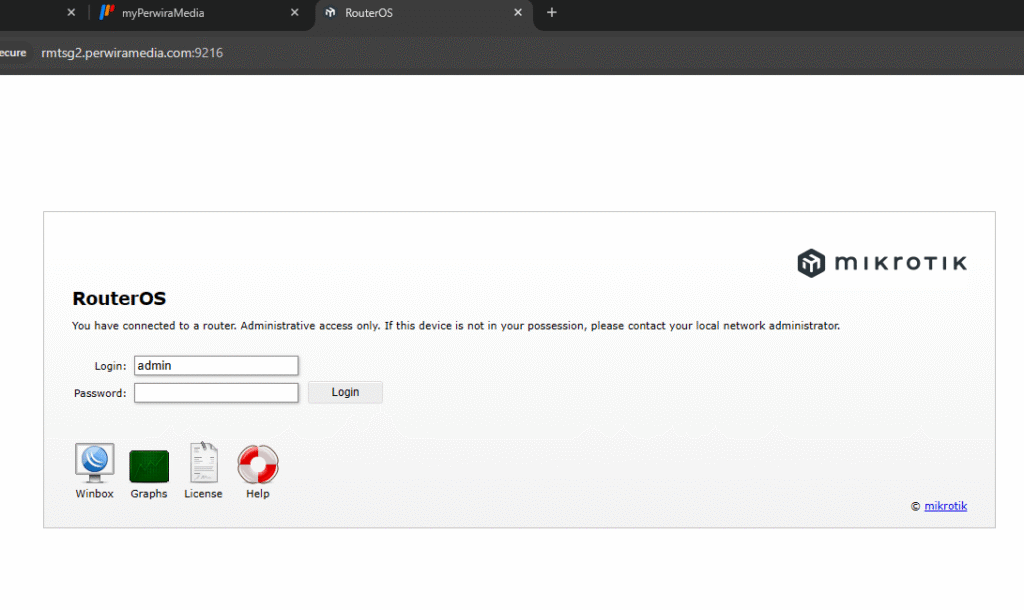1024x610 pixels.
Task: Click the administrative access notice text
Action: [x=456, y=326]
